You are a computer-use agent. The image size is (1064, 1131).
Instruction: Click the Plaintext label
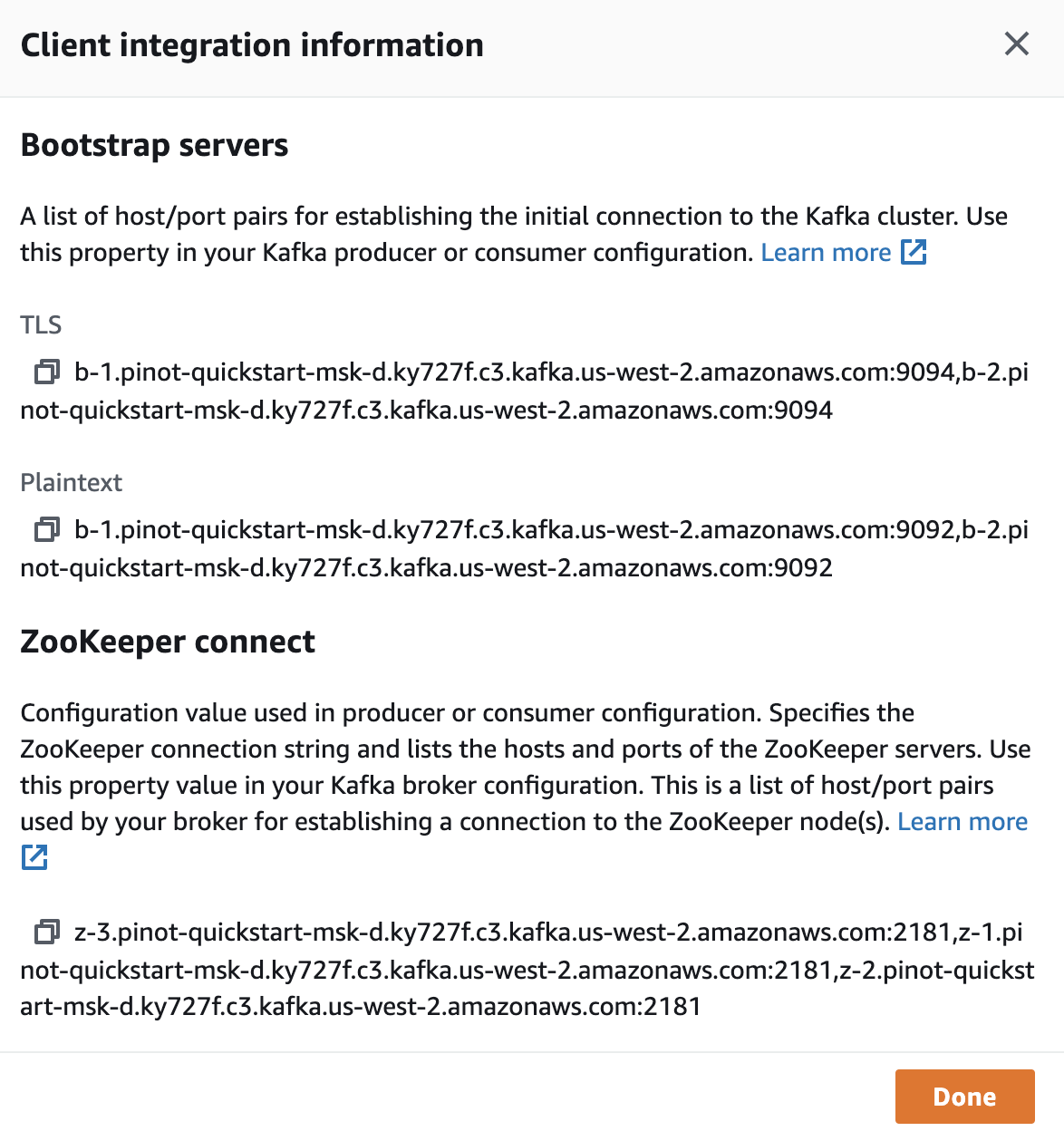pos(71,482)
